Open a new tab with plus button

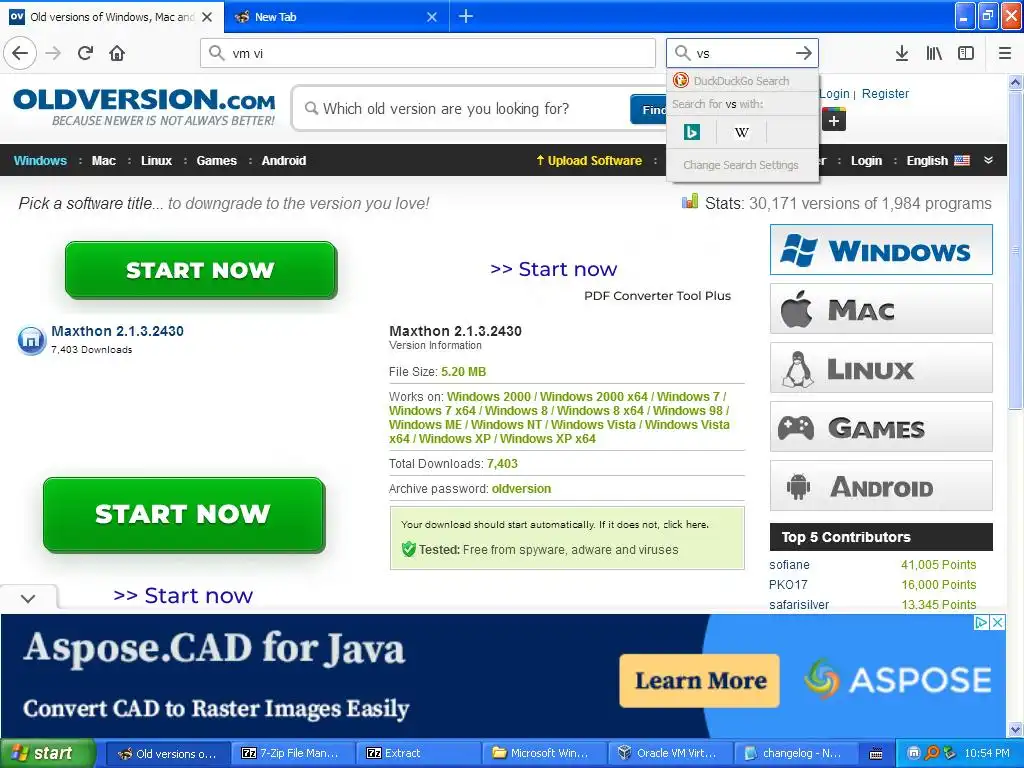tap(466, 16)
